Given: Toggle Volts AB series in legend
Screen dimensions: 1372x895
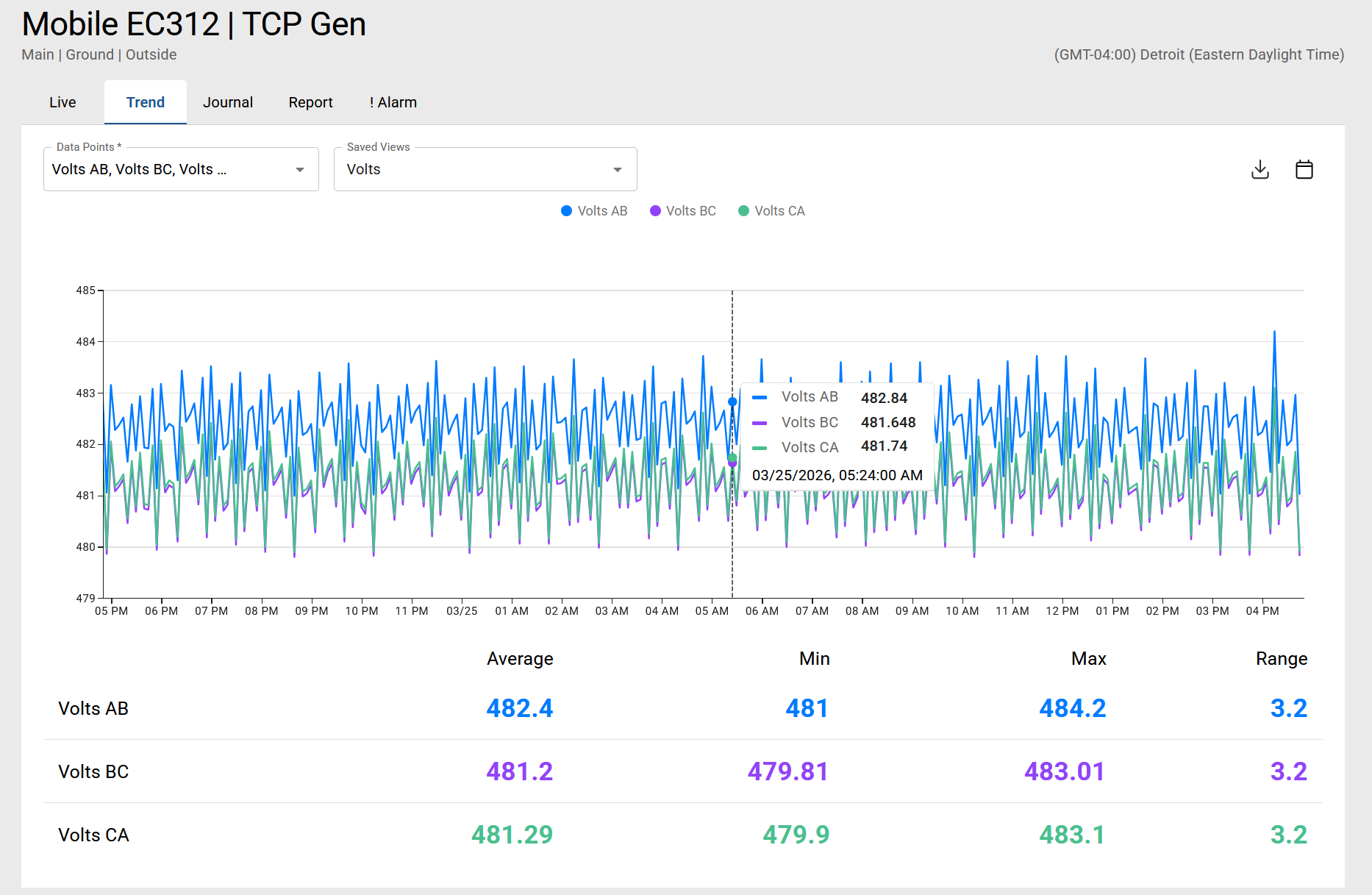Looking at the screenshot, I should [594, 211].
